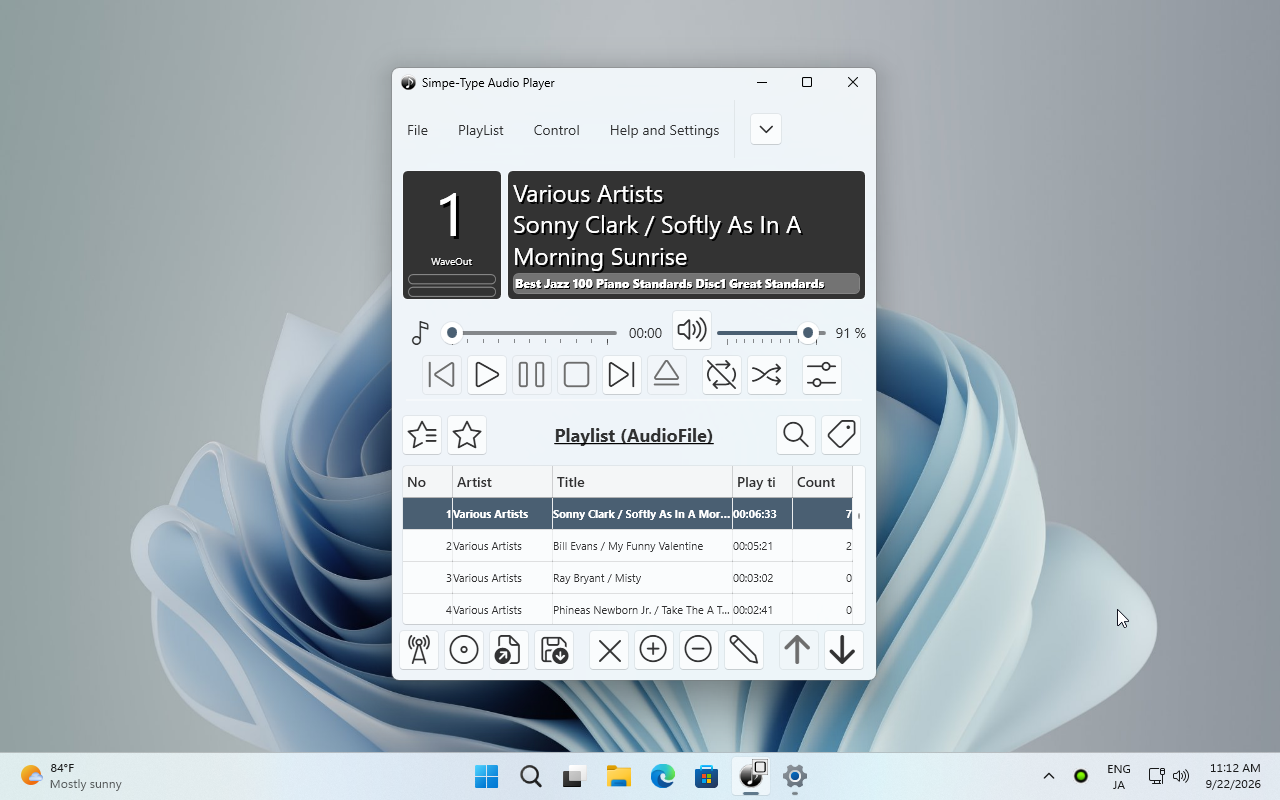Open playlist search with the magnifier icon
The height and width of the screenshot is (800, 1280).
(x=796, y=435)
